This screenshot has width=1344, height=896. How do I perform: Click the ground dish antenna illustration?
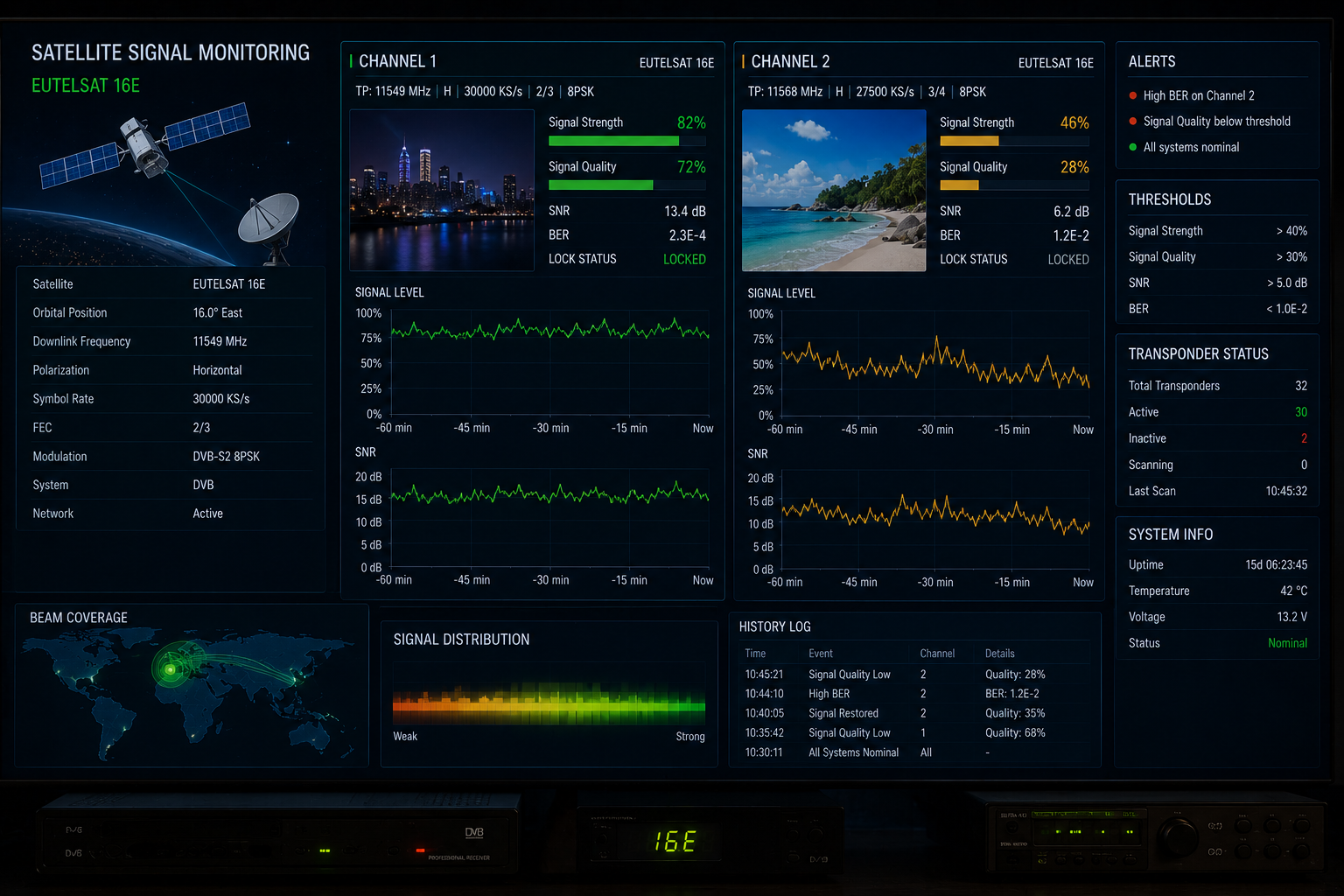tap(269, 227)
